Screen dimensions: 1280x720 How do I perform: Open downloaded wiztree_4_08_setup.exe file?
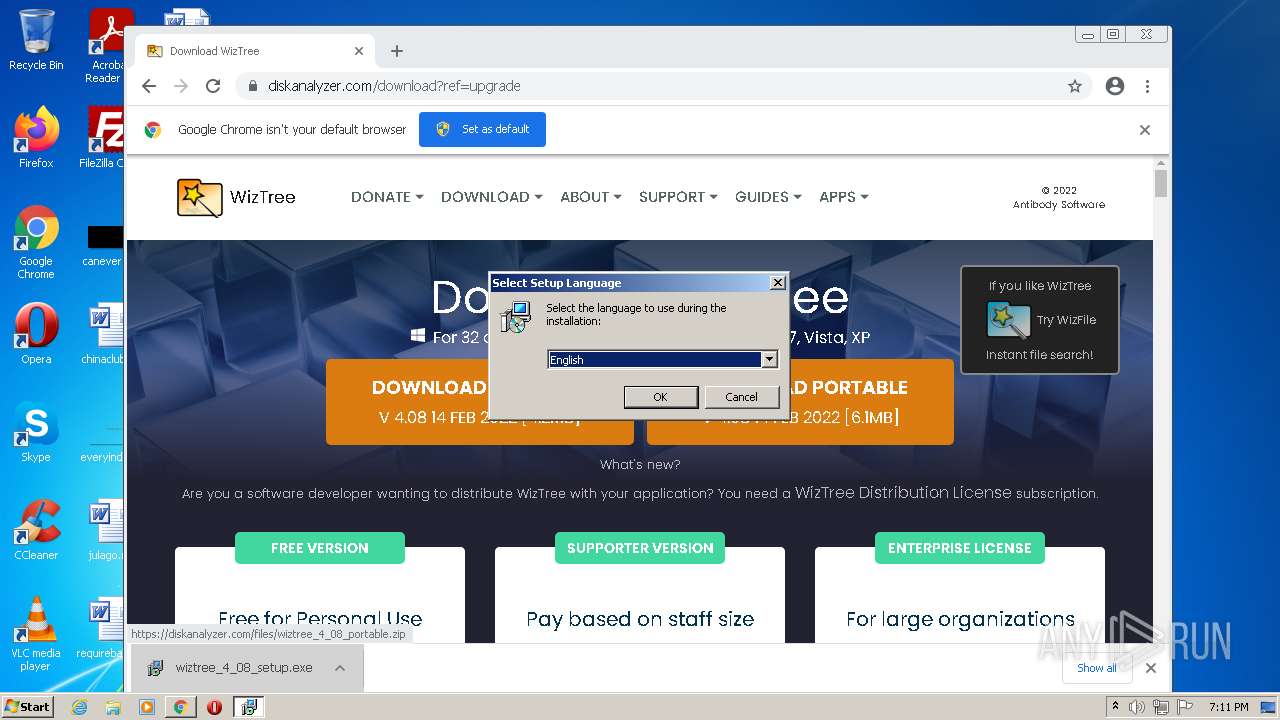232,668
